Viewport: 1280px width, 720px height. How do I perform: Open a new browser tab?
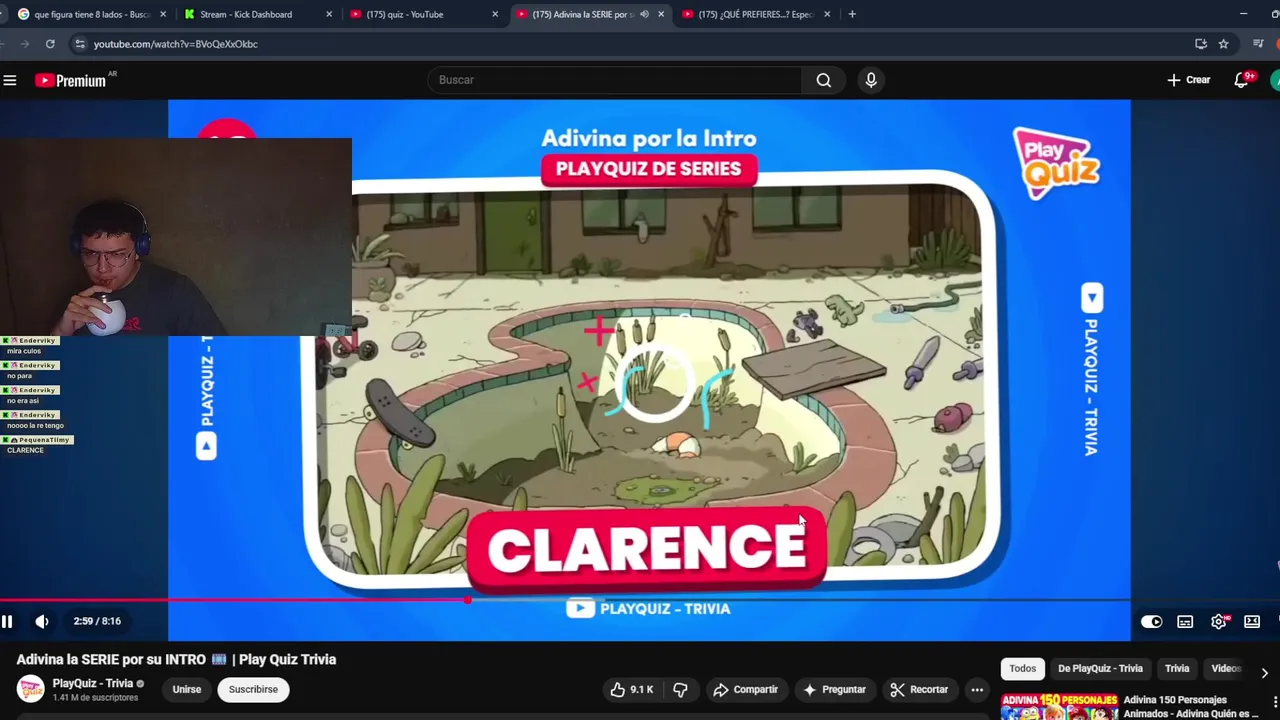click(852, 14)
